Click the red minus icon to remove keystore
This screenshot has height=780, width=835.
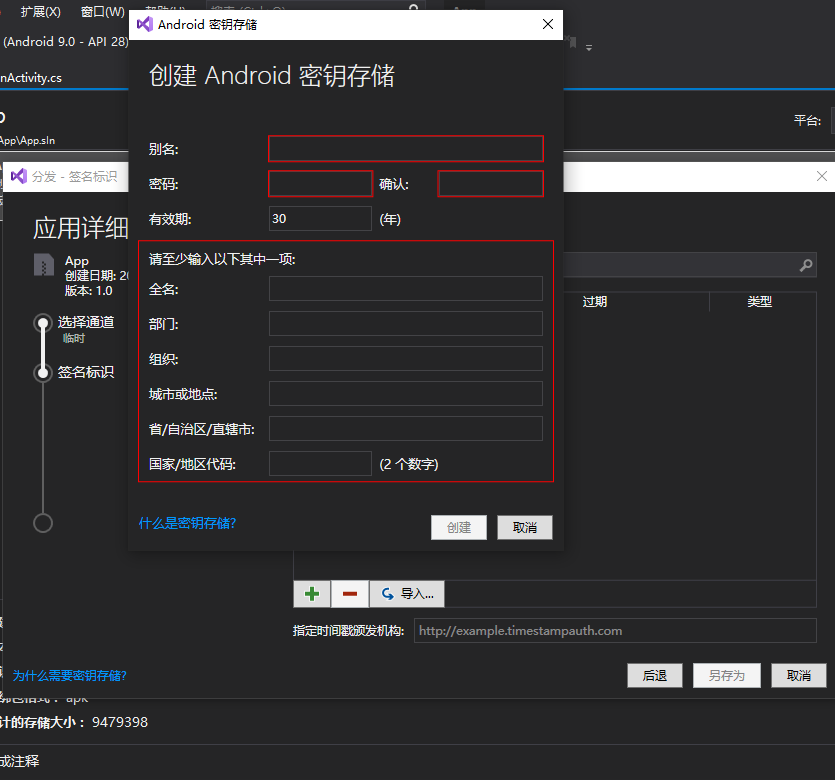click(x=350, y=593)
